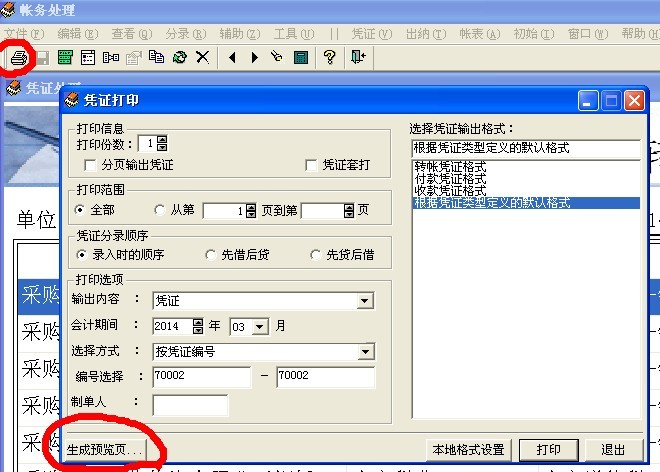Enable 凭证套打 checkbox

[311, 165]
